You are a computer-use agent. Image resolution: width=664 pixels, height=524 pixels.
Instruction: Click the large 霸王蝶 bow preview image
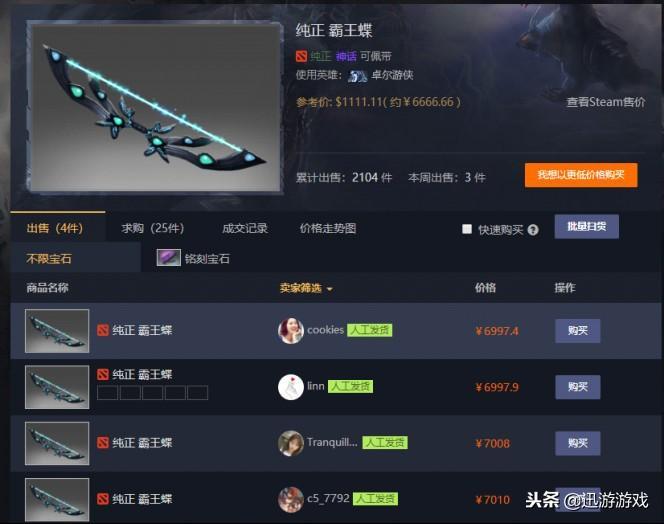pos(155,107)
